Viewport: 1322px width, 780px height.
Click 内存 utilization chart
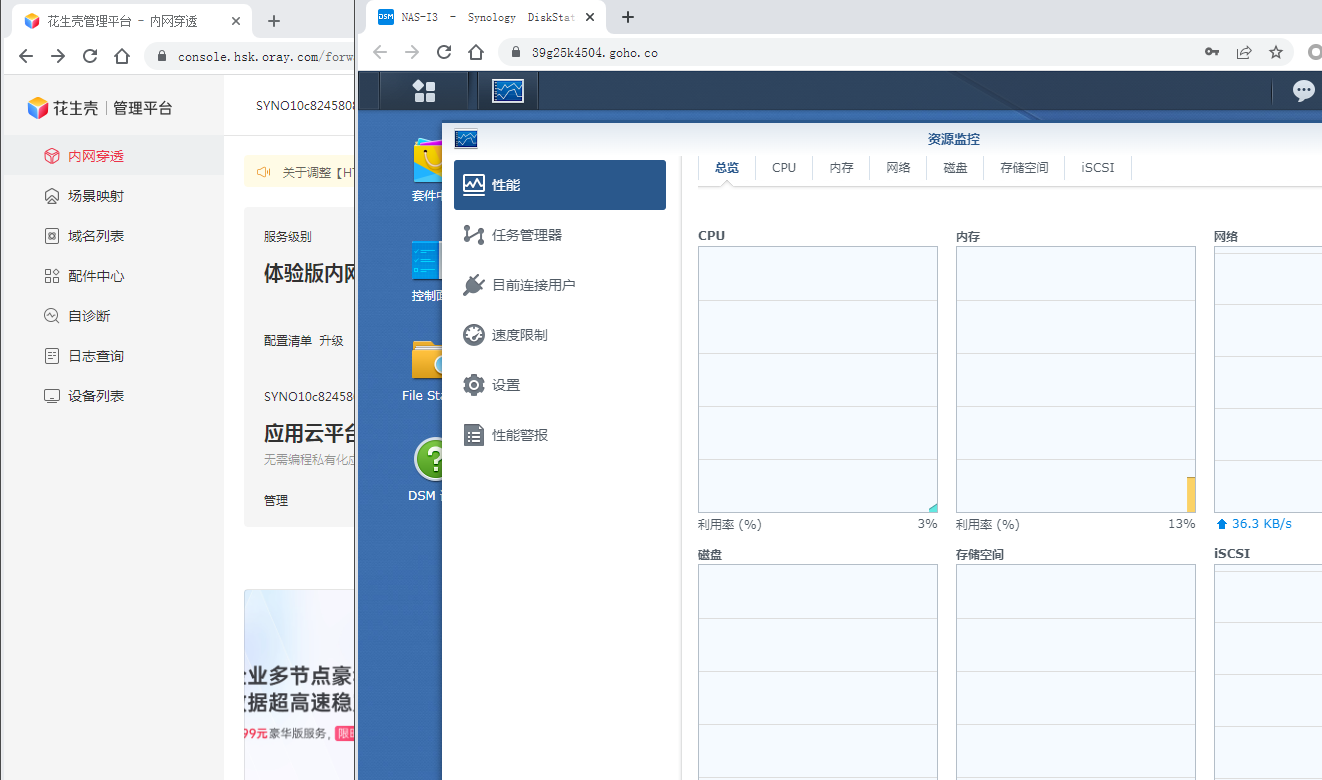click(1076, 380)
